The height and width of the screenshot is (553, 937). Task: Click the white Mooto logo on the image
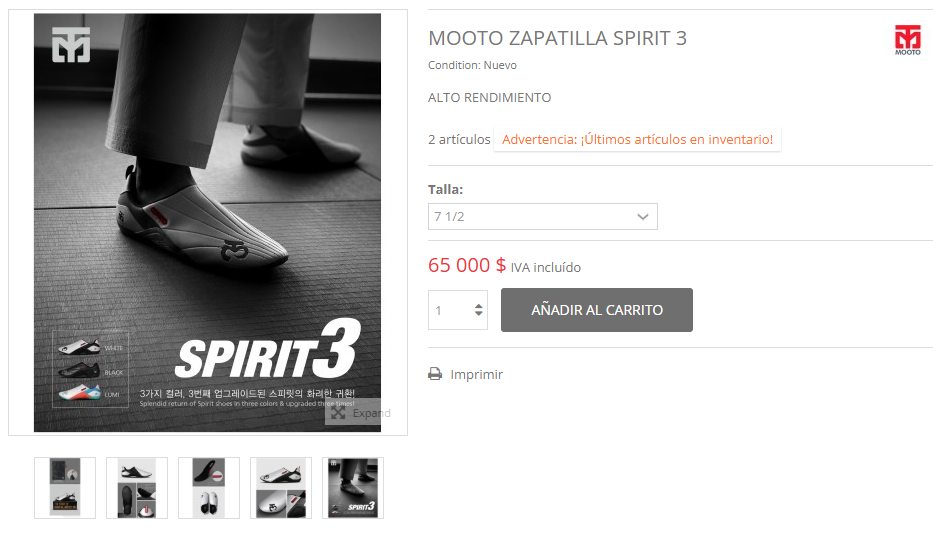(71, 44)
